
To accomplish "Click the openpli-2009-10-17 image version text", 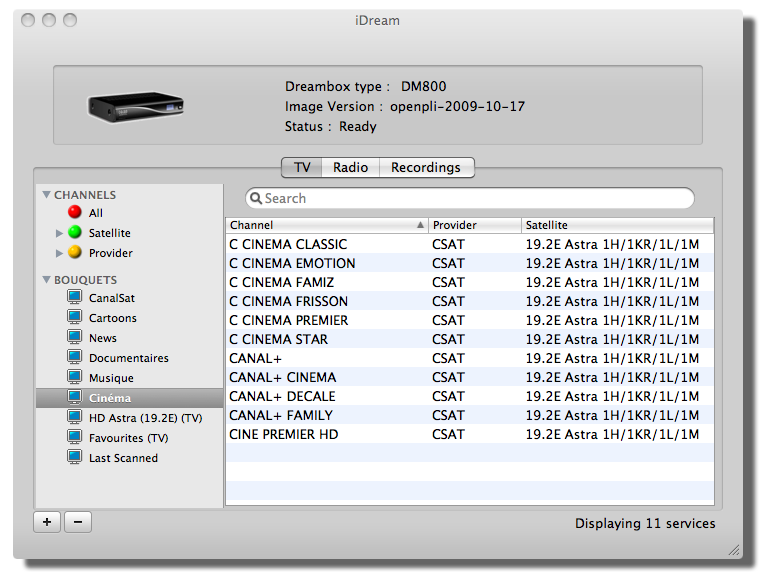I will point(457,107).
